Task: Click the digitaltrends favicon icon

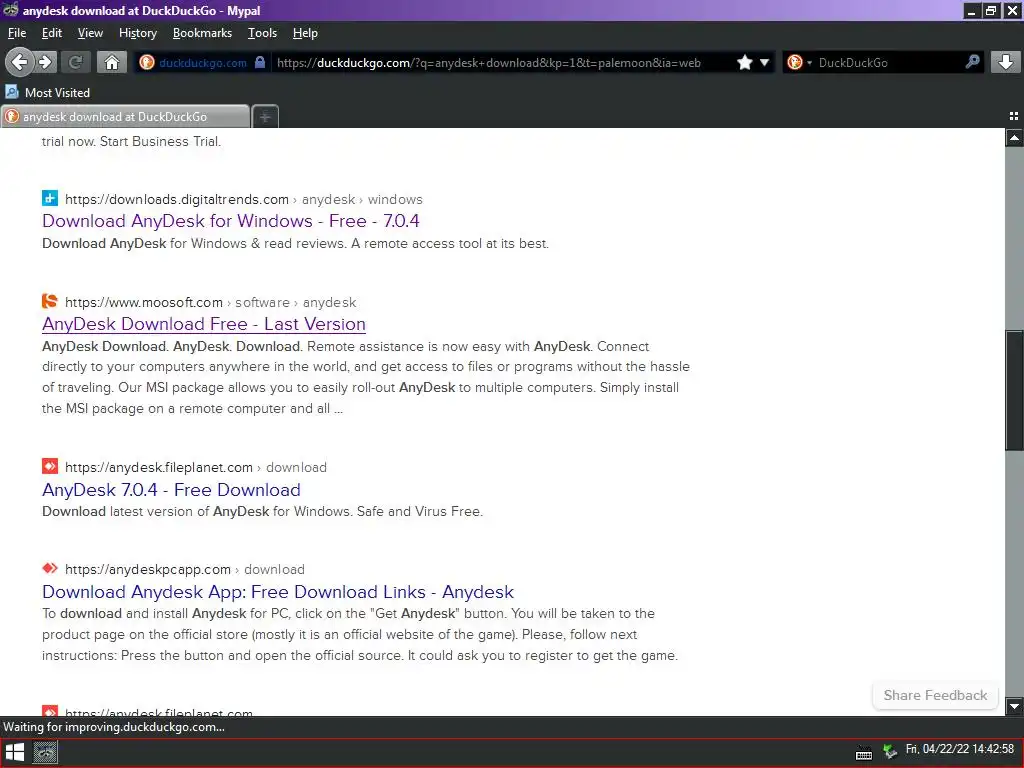Action: [x=50, y=198]
